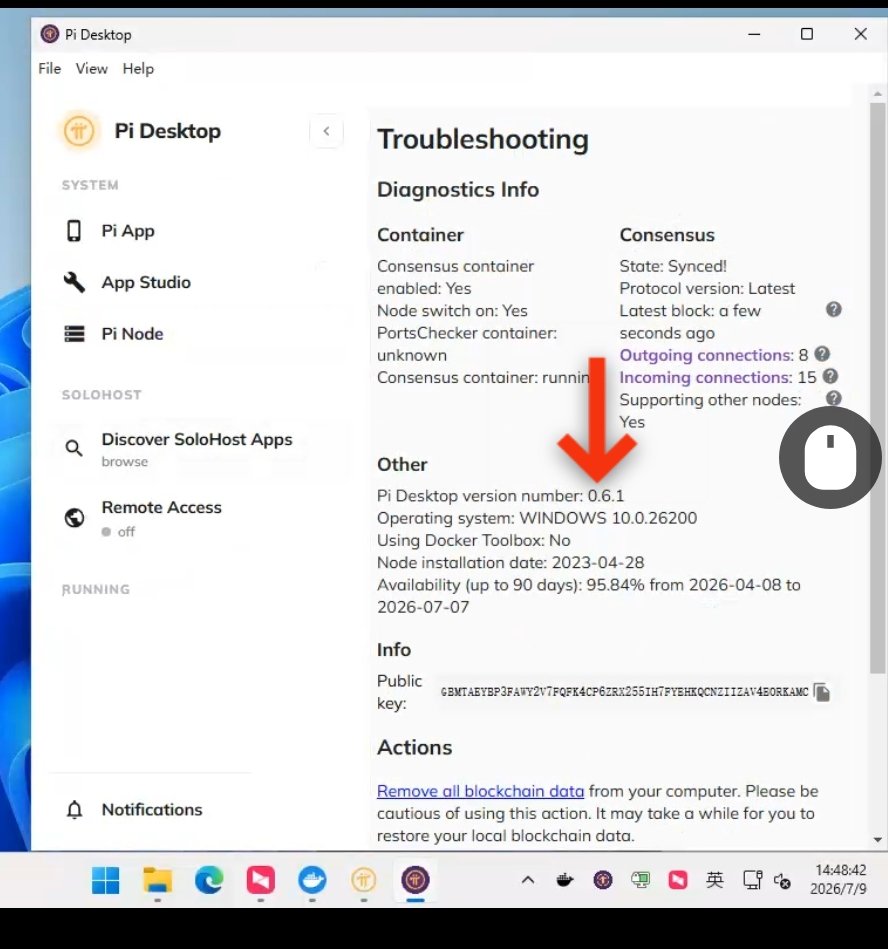Show help for Latest block
The image size is (888, 949).
tap(834, 309)
